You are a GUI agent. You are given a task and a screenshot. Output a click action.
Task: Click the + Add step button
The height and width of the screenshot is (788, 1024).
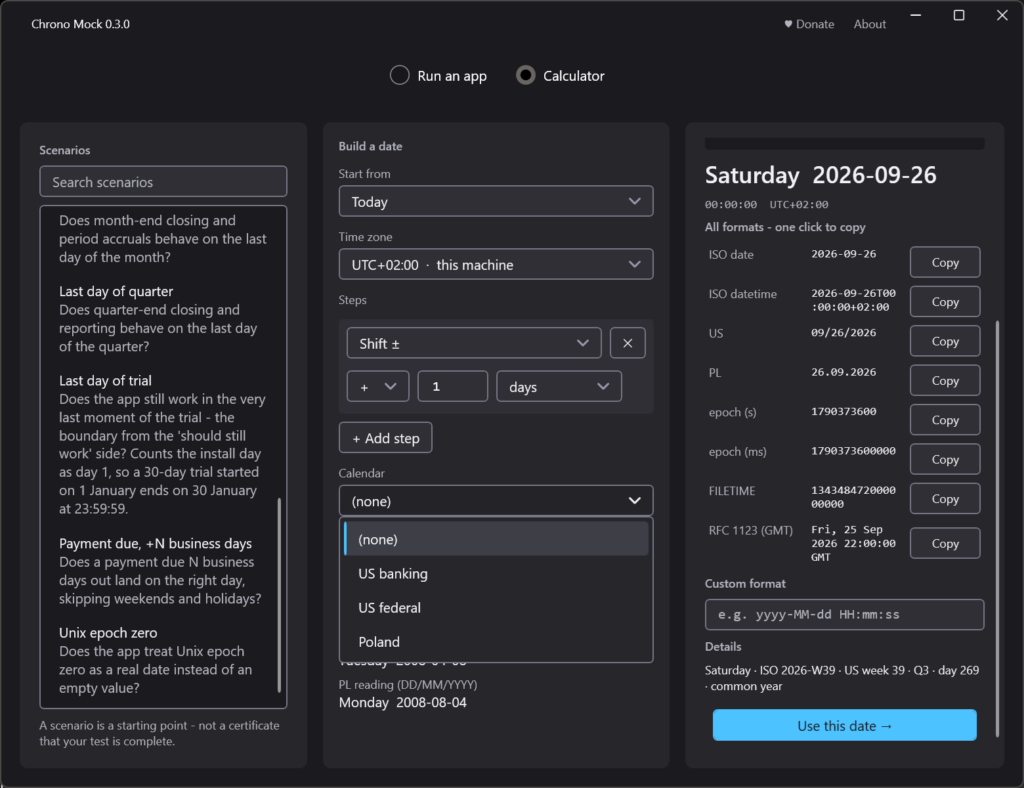385,438
